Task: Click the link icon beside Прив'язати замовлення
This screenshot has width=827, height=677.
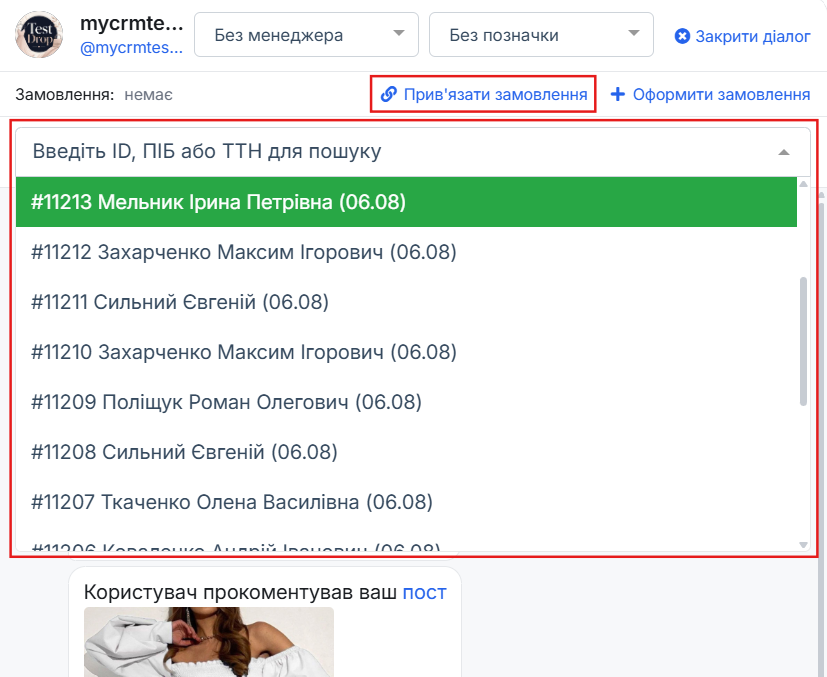Action: click(x=389, y=94)
